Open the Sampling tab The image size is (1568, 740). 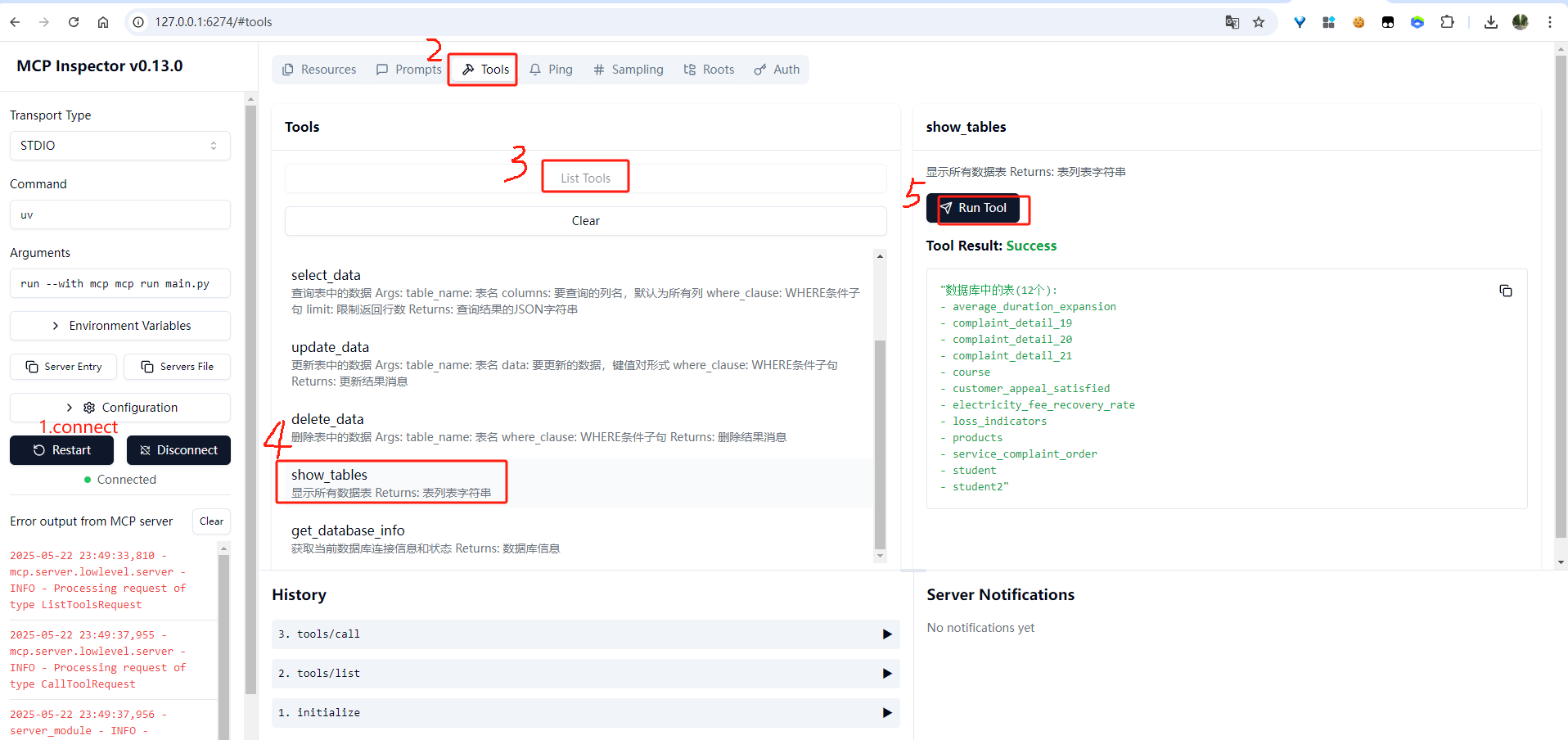click(629, 70)
